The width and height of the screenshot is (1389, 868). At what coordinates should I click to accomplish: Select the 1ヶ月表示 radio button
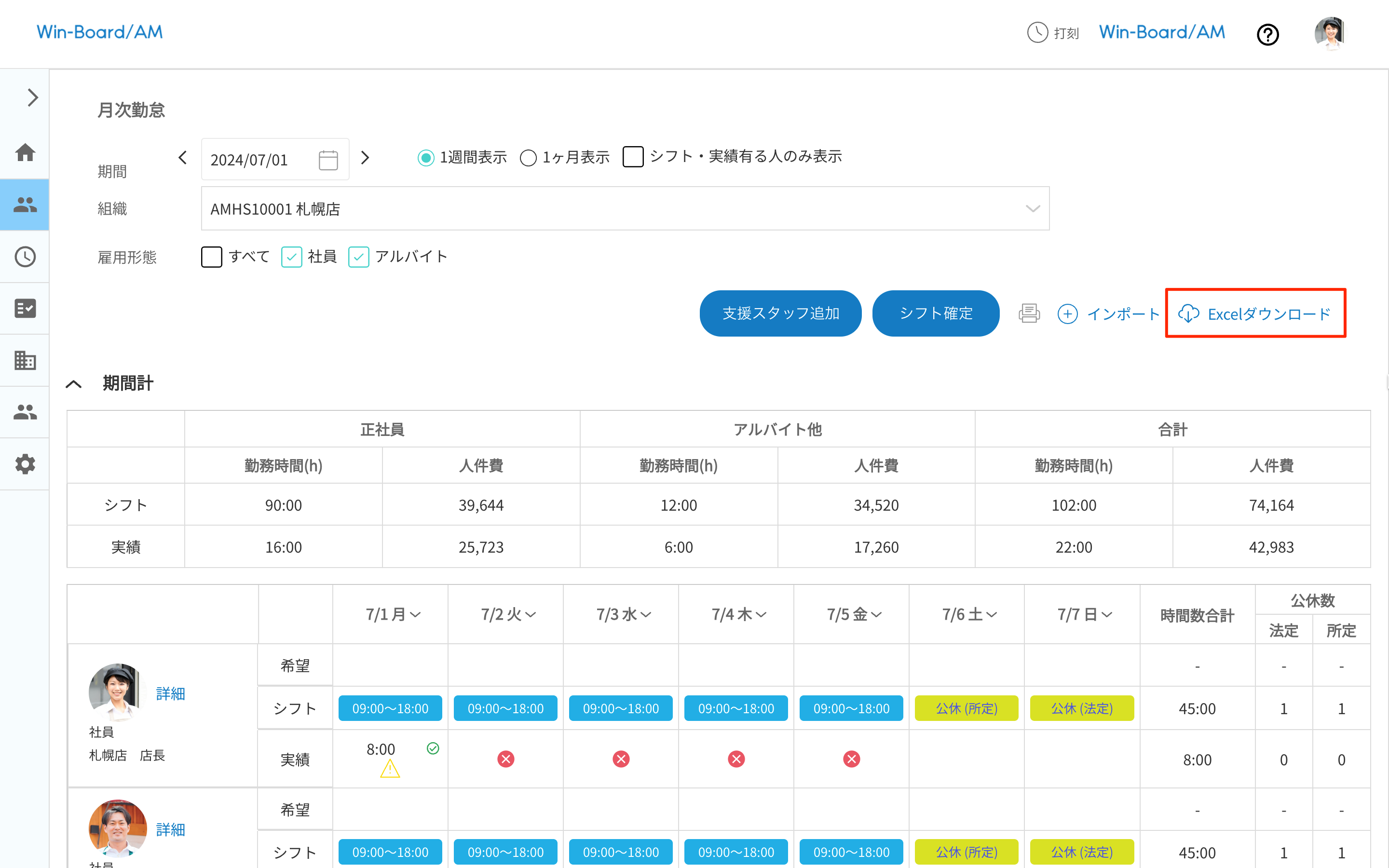(x=528, y=158)
